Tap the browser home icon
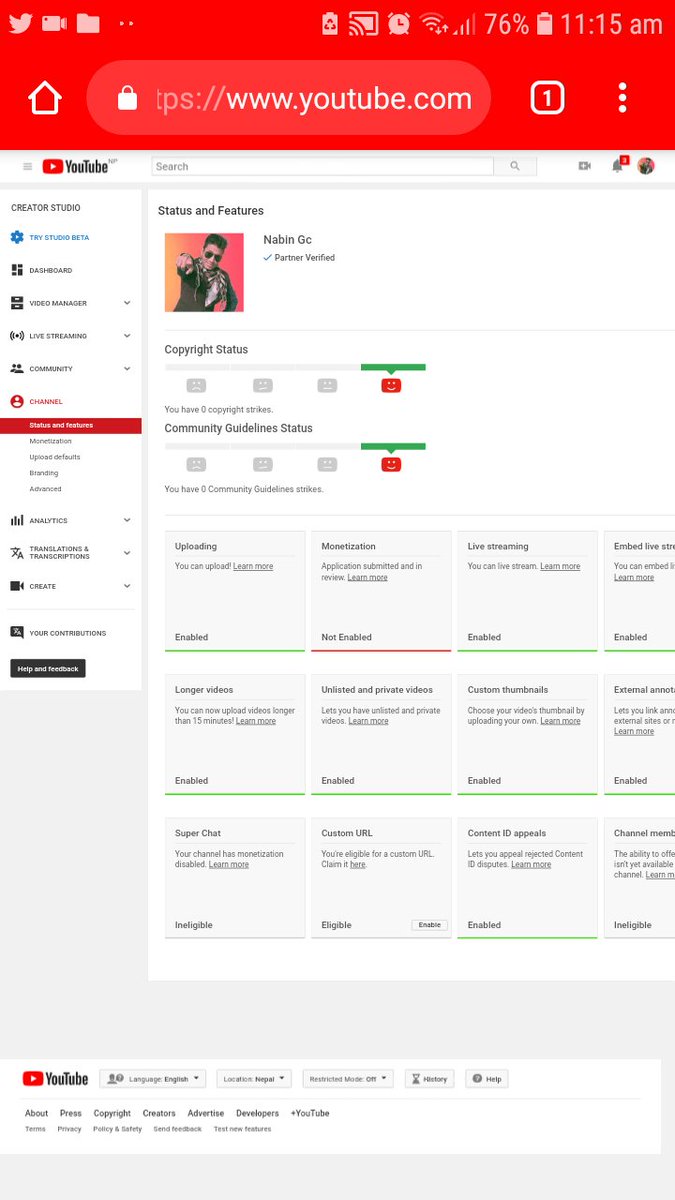 [x=45, y=98]
